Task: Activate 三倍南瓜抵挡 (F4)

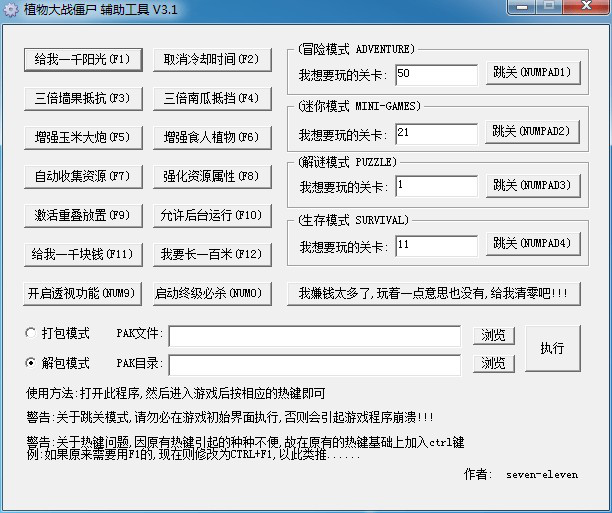Action: click(212, 99)
